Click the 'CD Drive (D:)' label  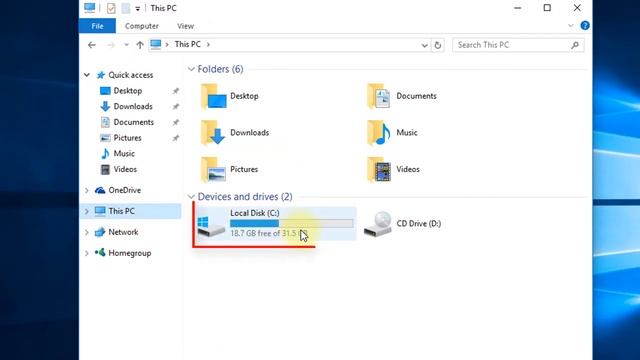pos(419,224)
